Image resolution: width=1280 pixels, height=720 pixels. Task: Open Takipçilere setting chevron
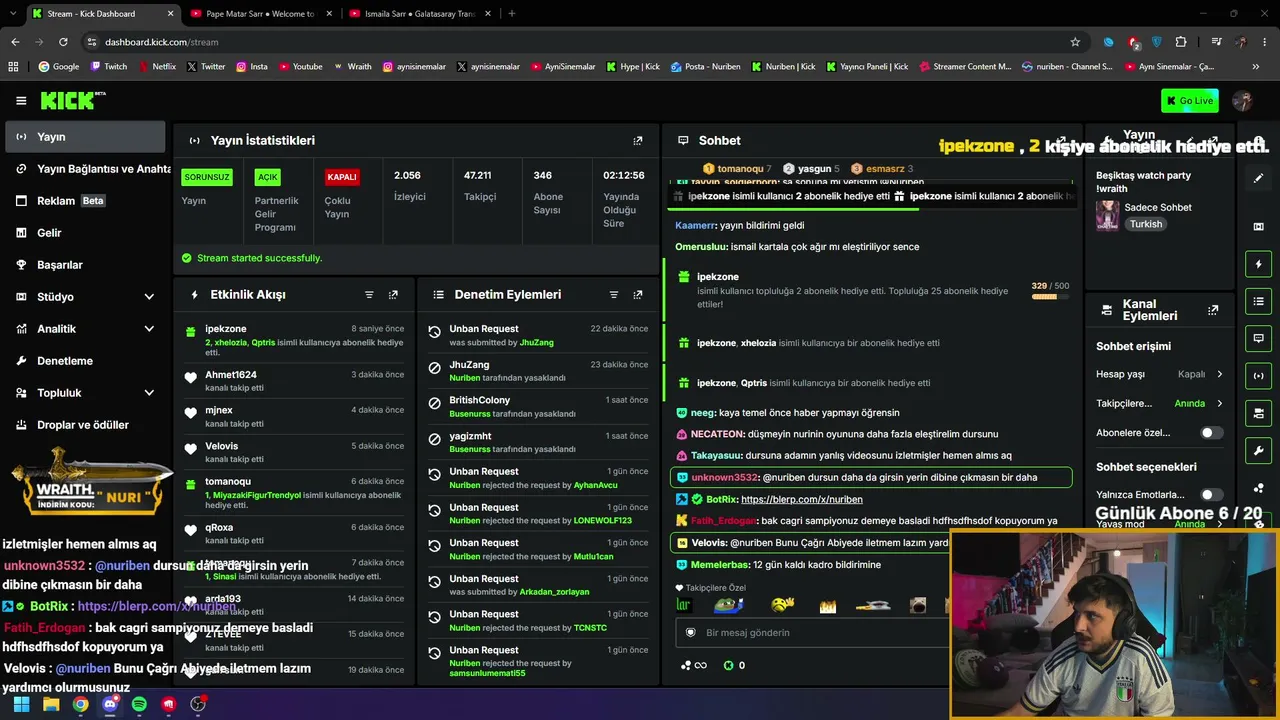tap(1219, 404)
